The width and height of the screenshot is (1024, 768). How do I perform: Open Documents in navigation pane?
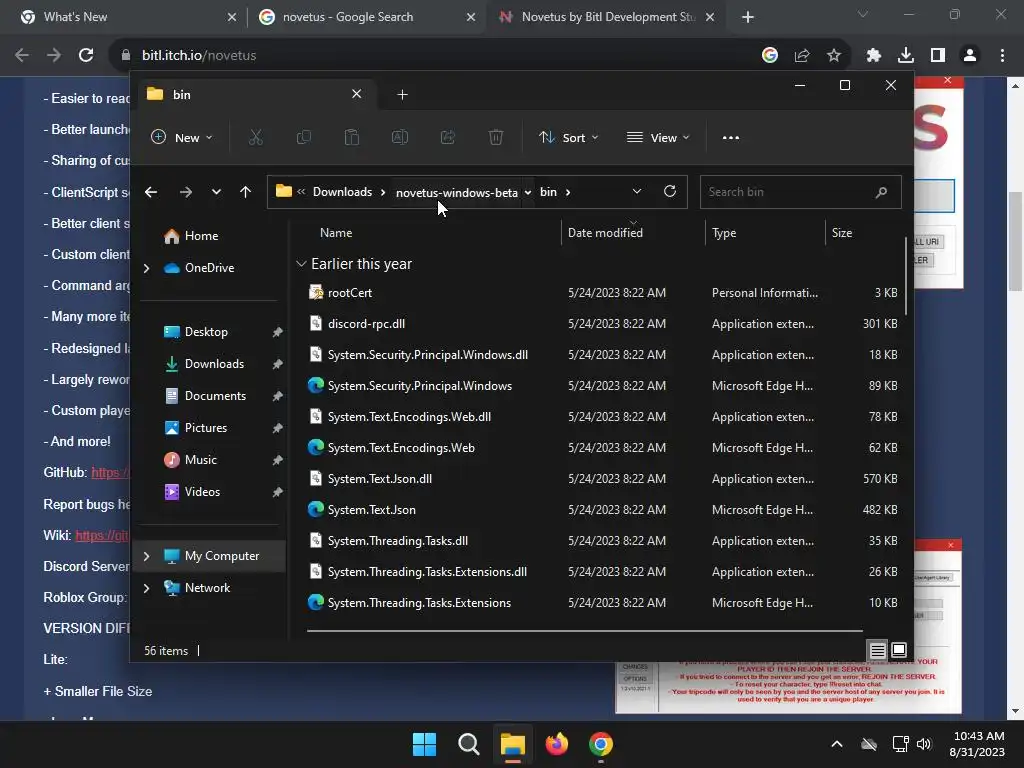tap(215, 396)
